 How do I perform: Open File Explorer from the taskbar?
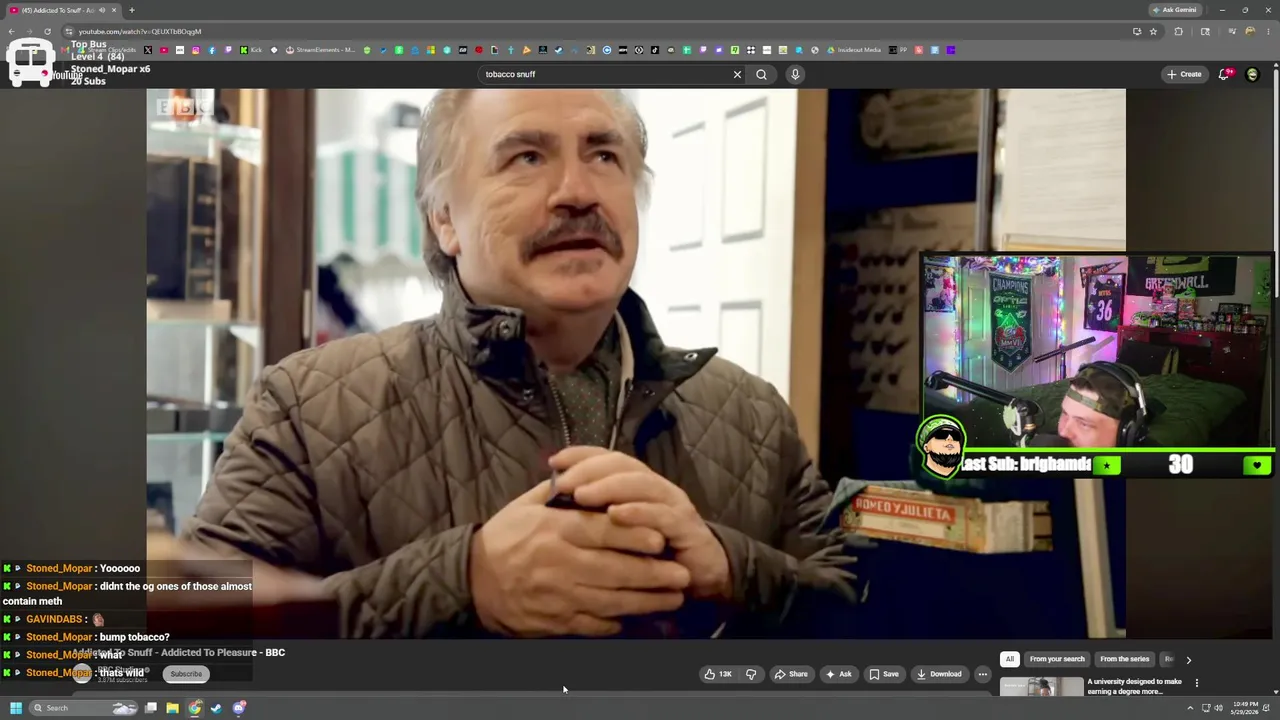172,708
